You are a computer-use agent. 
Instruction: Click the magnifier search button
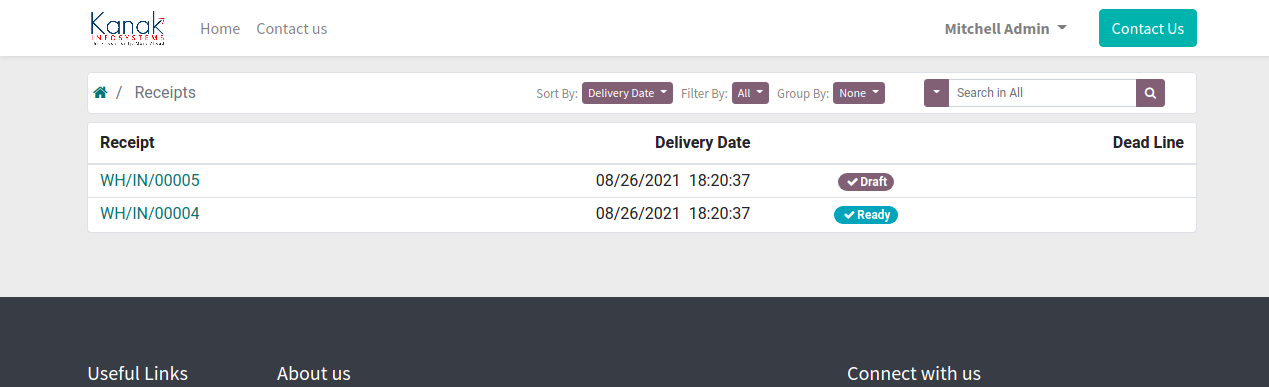1150,93
